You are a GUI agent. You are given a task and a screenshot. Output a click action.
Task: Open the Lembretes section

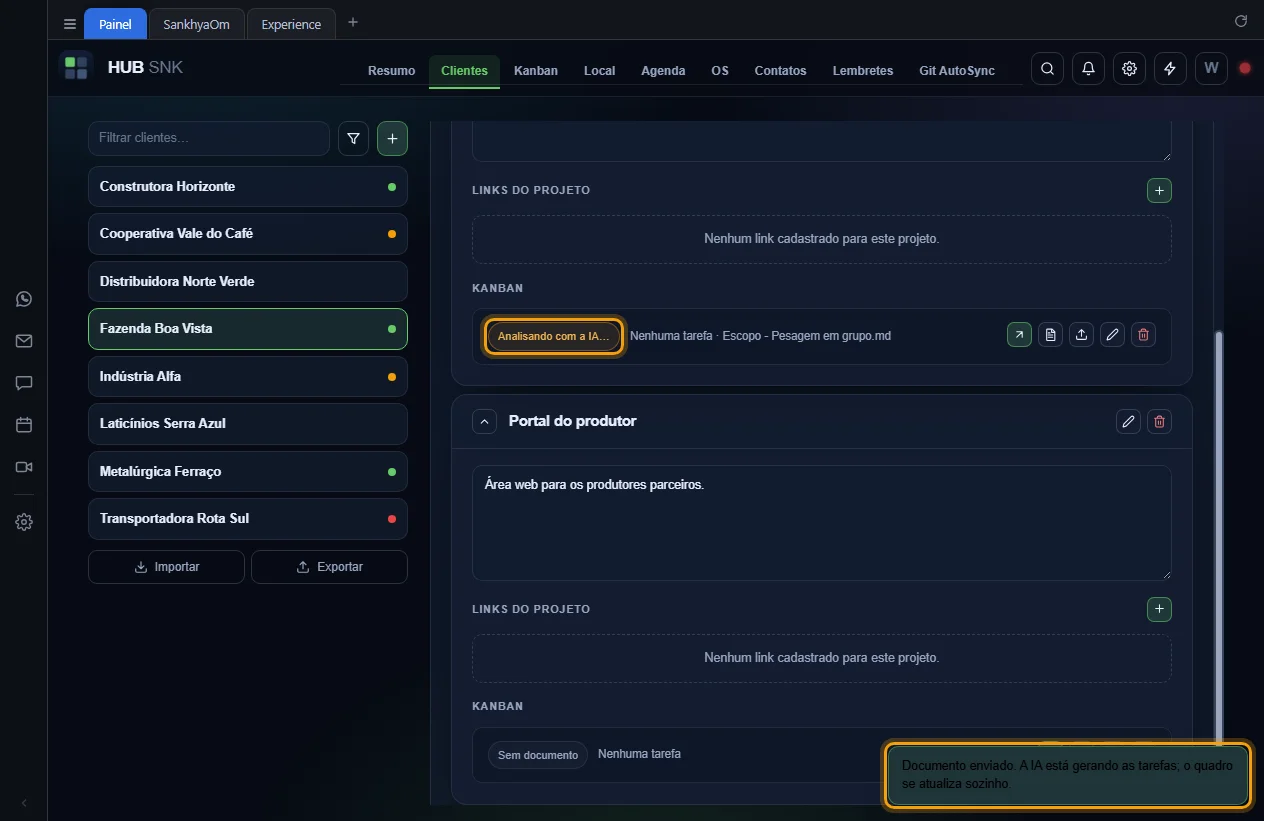tap(863, 71)
